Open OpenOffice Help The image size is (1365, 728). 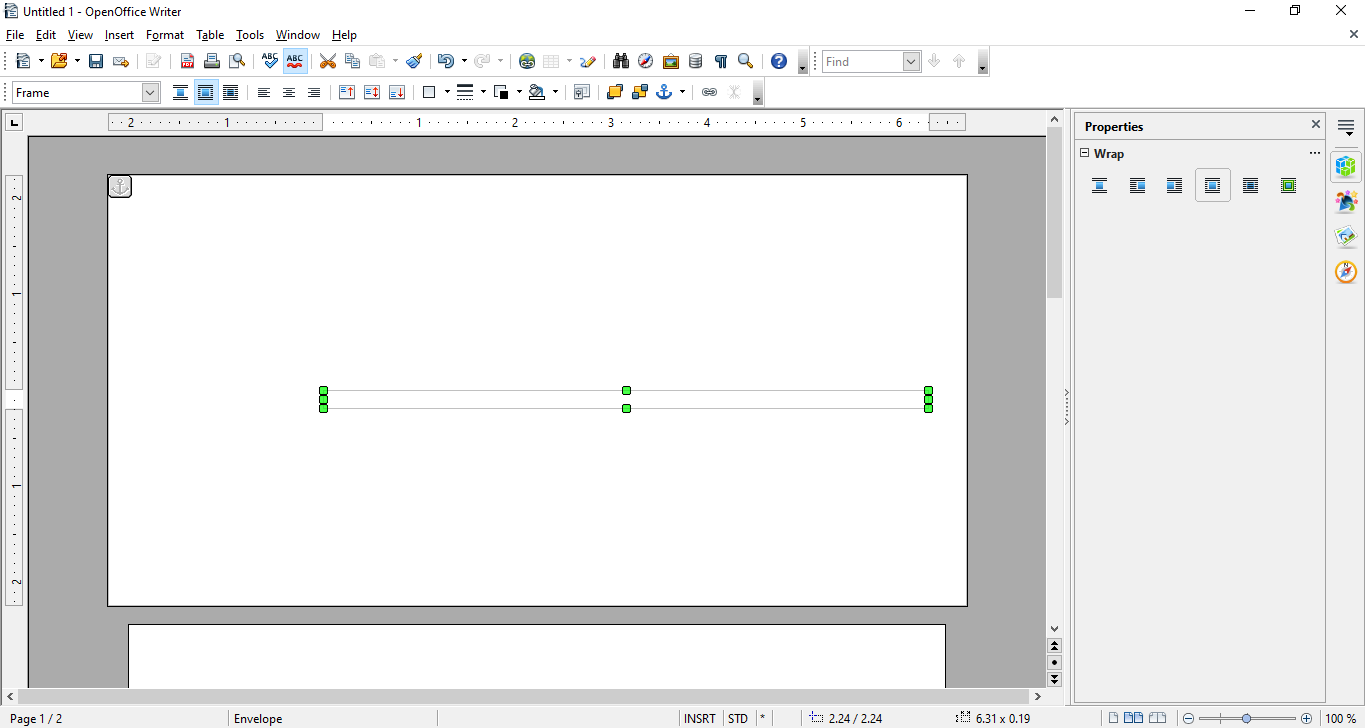pos(779,61)
